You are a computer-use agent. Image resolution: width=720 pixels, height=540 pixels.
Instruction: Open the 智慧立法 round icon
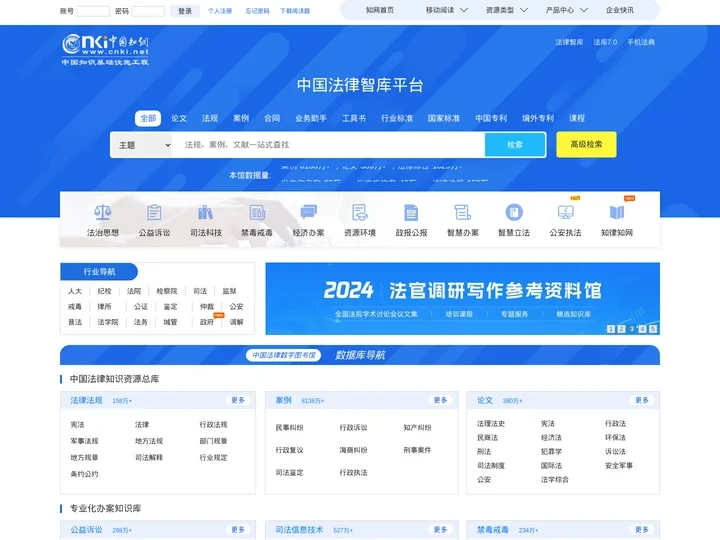[514, 213]
